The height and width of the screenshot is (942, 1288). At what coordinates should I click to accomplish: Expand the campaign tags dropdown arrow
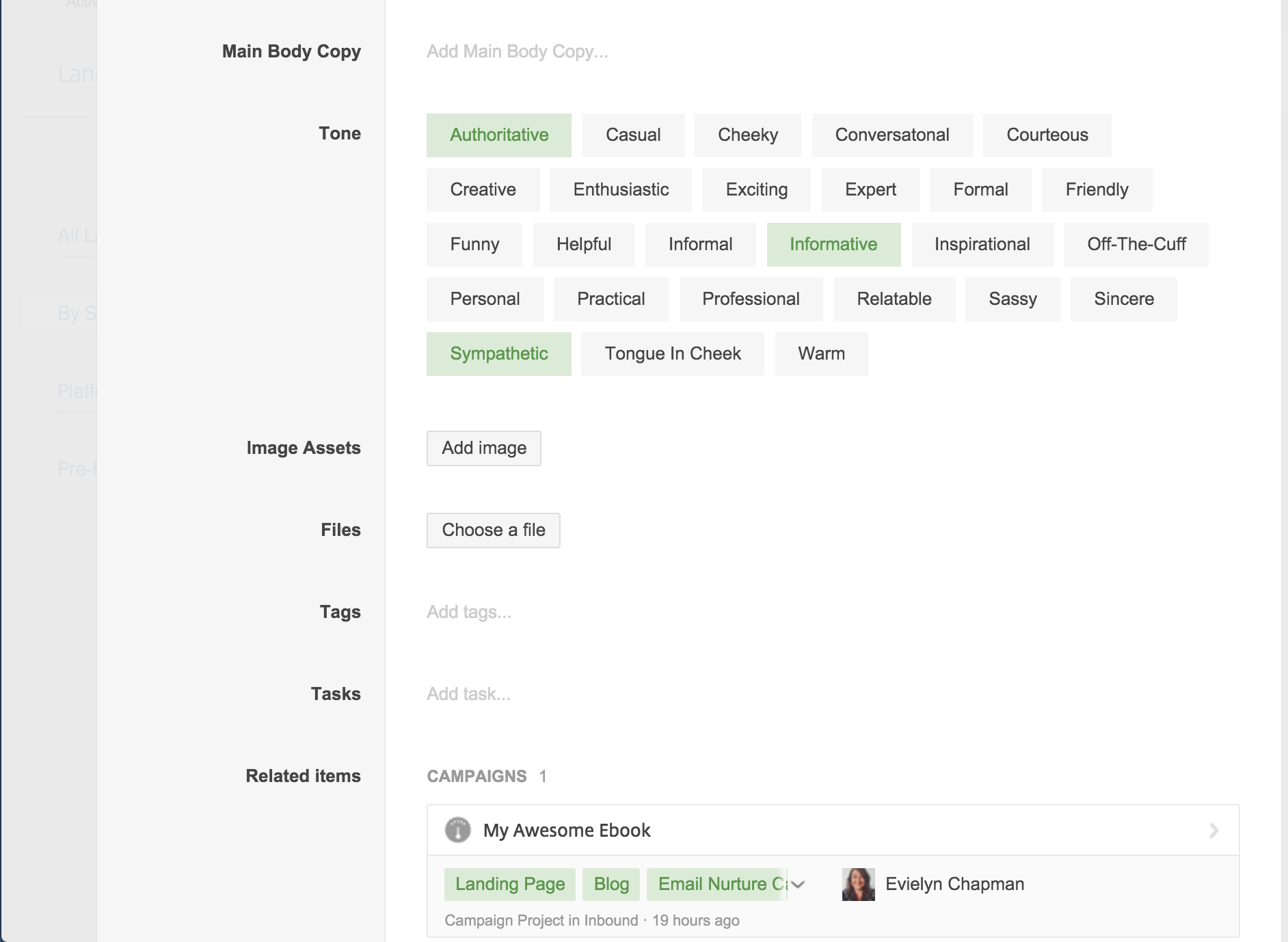click(x=798, y=885)
